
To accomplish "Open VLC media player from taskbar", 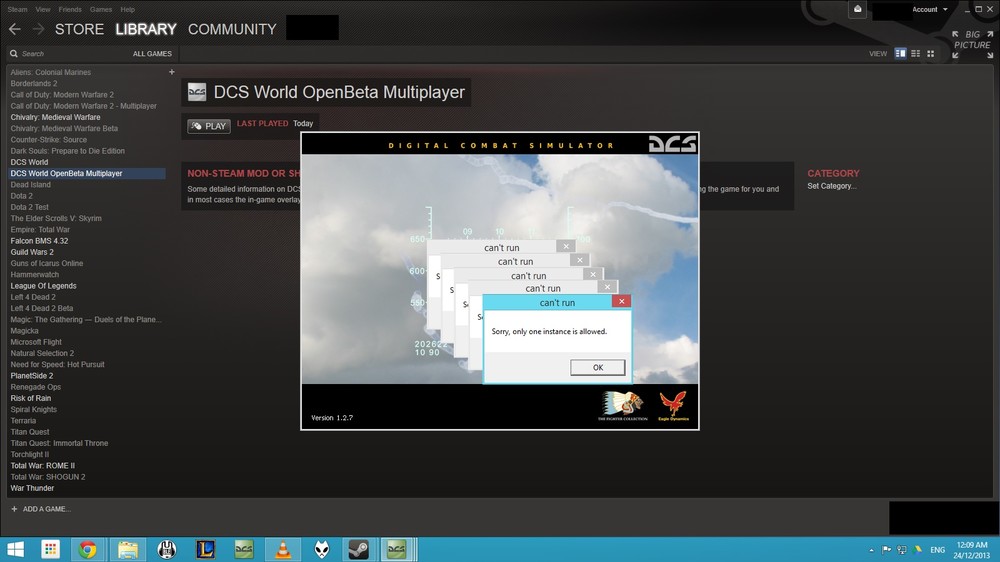I will tap(283, 549).
